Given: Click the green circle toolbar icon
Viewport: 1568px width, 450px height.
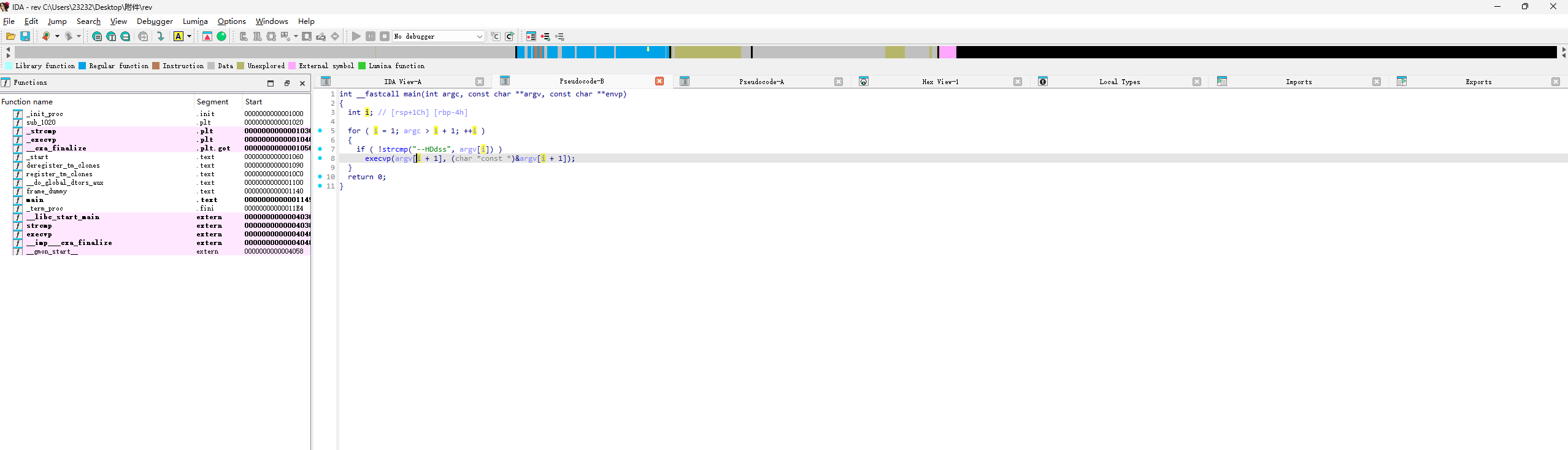Looking at the screenshot, I should pyautogui.click(x=221, y=37).
